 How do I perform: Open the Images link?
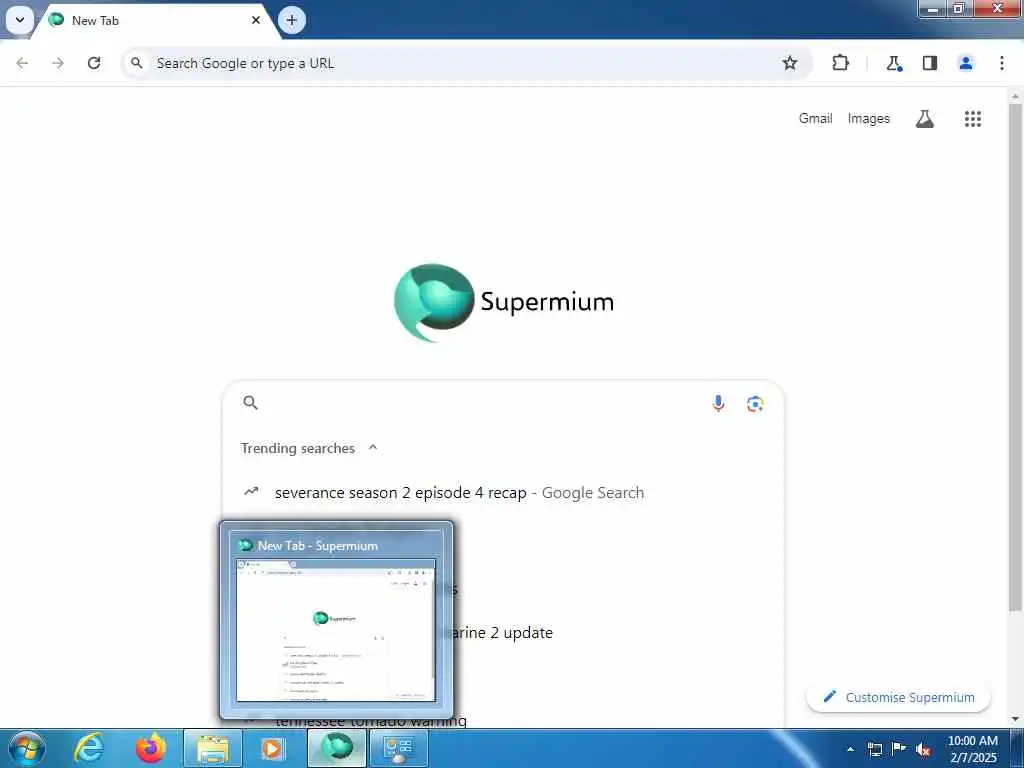(869, 118)
